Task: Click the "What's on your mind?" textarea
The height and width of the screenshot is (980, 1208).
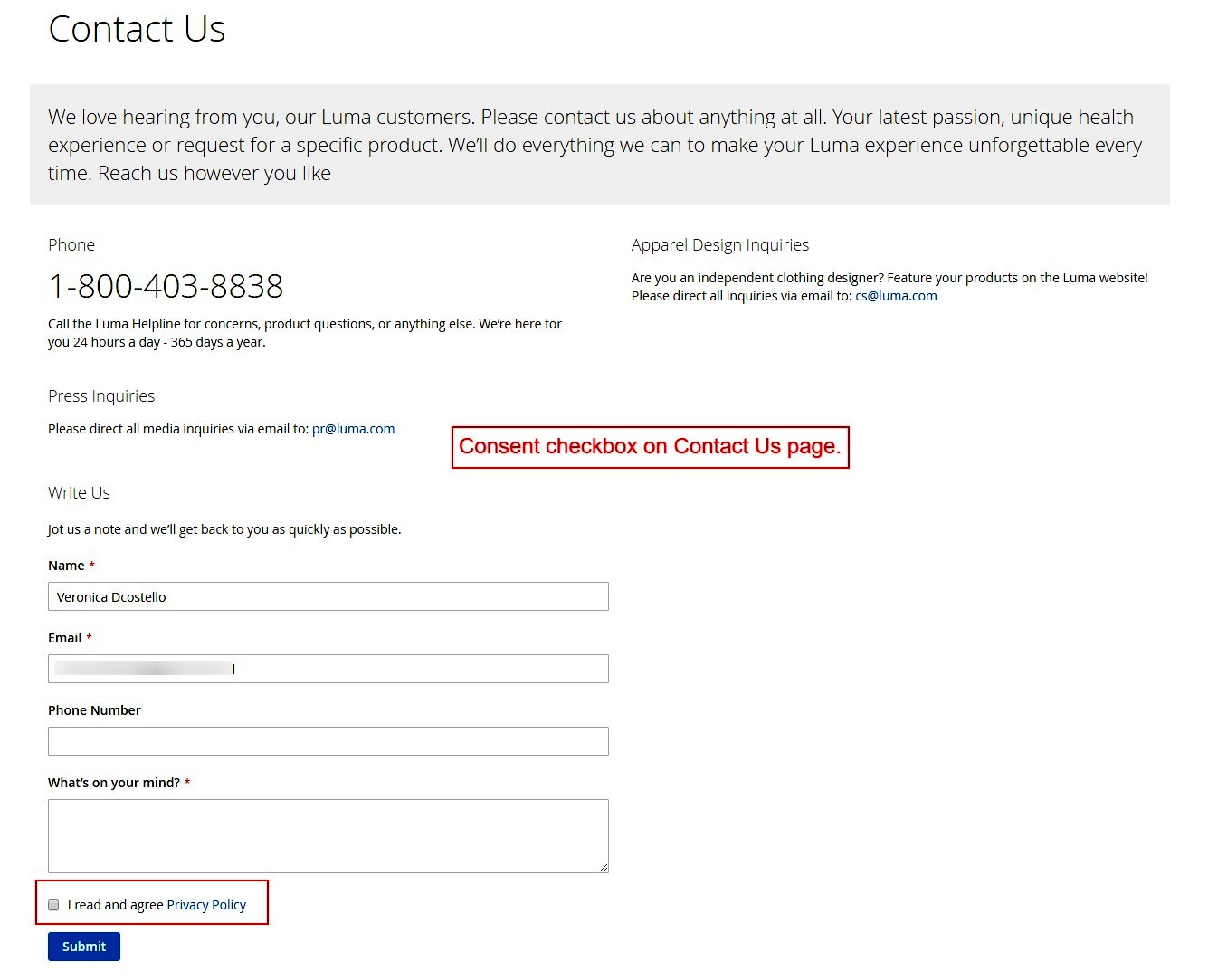Action: point(328,835)
